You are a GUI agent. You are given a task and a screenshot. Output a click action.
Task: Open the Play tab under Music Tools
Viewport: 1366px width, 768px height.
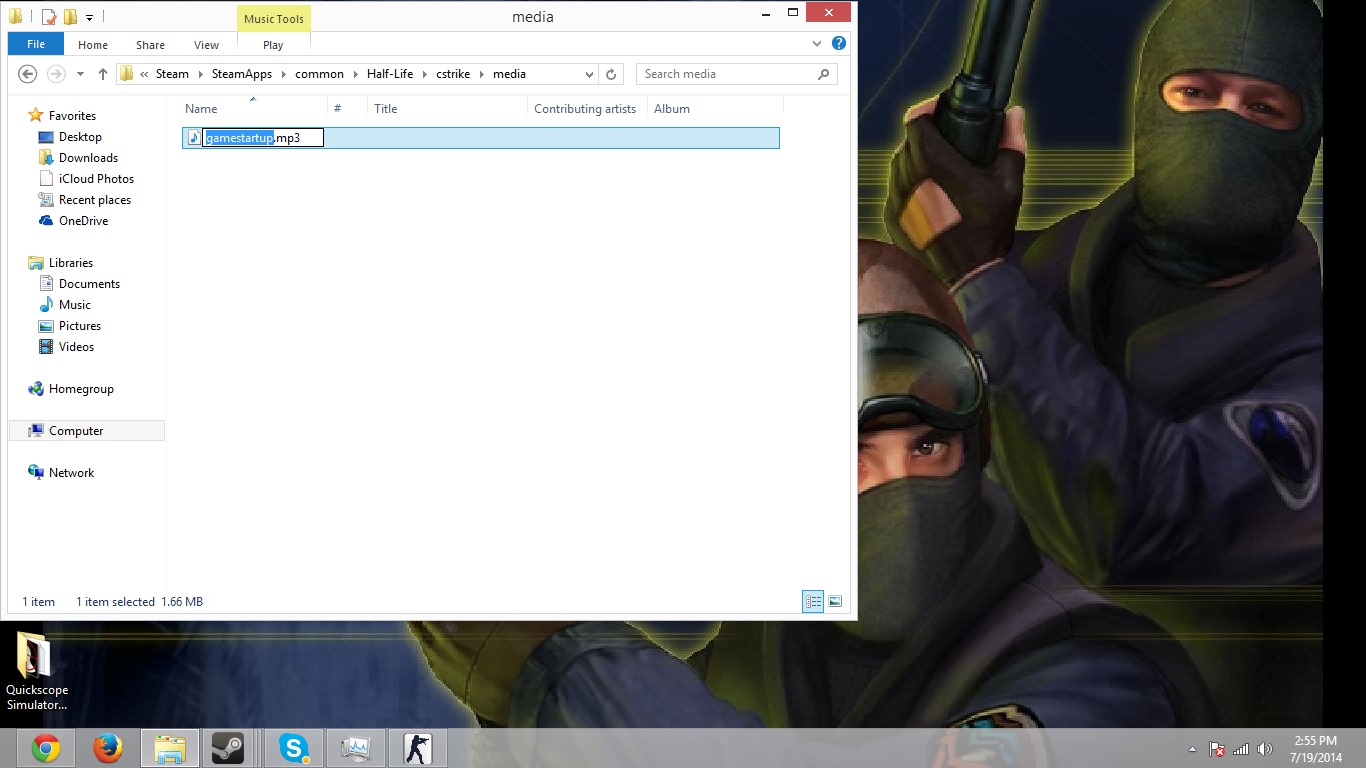(273, 45)
